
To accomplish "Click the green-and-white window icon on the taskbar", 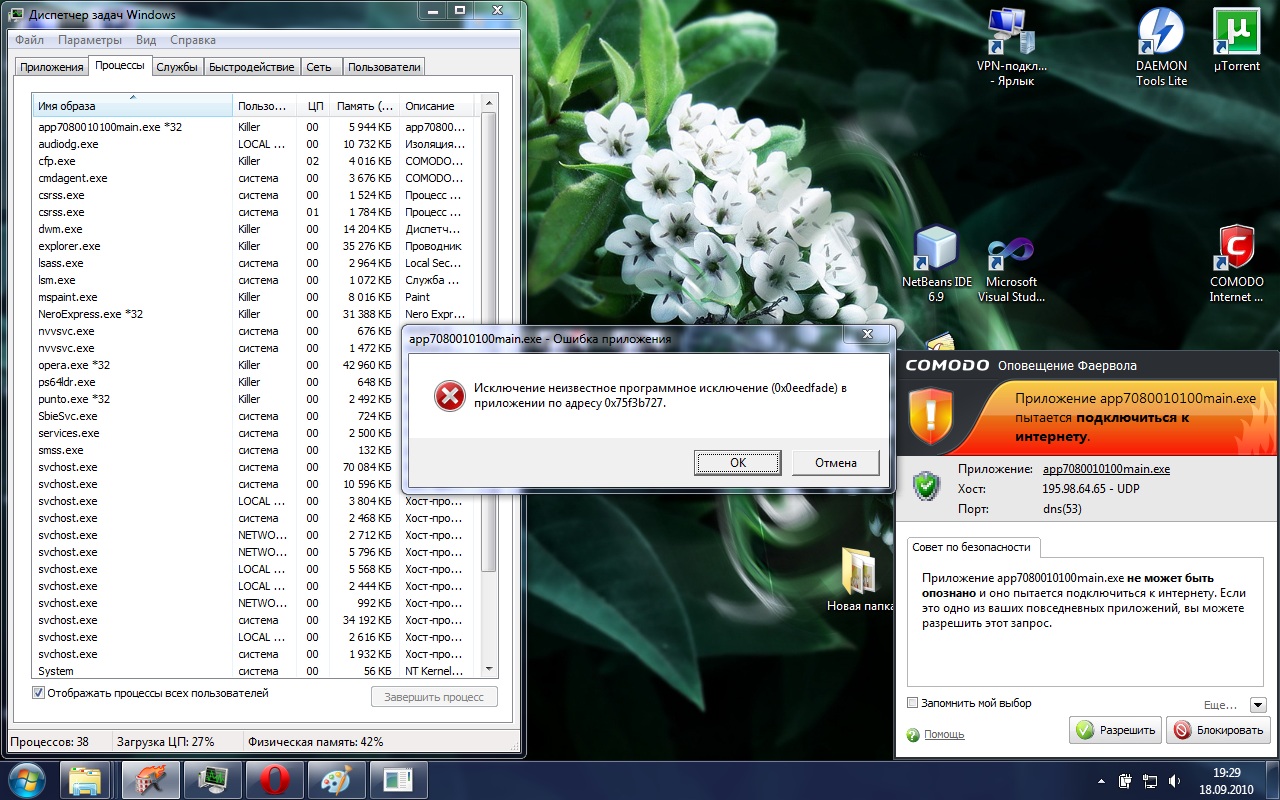I will [399, 779].
